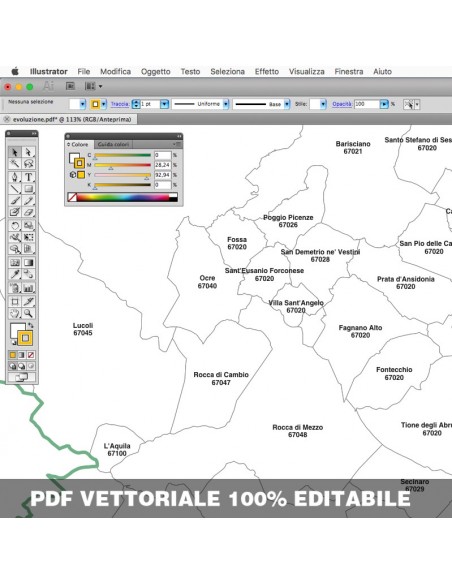The image size is (452, 584).
Task: Select the Gradient tool
Action: tap(28, 263)
